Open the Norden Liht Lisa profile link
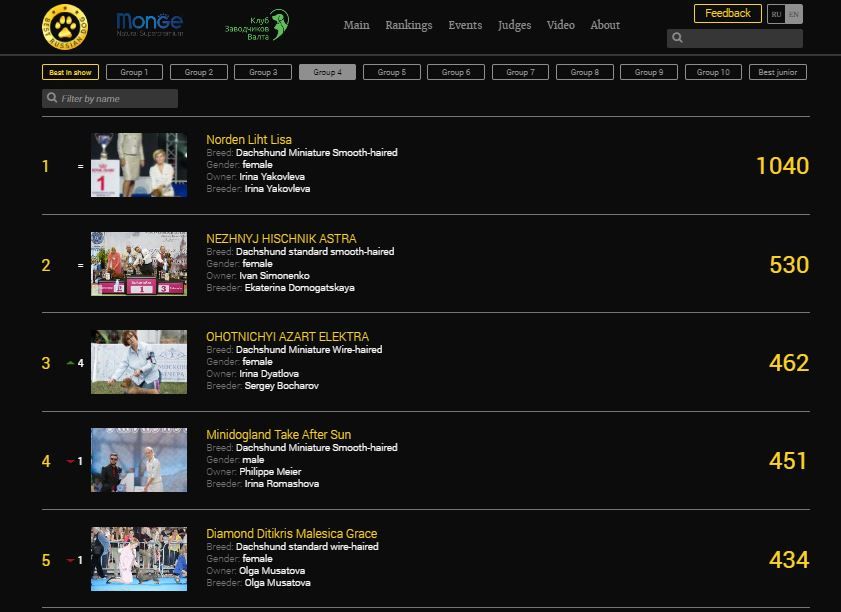 coord(249,140)
